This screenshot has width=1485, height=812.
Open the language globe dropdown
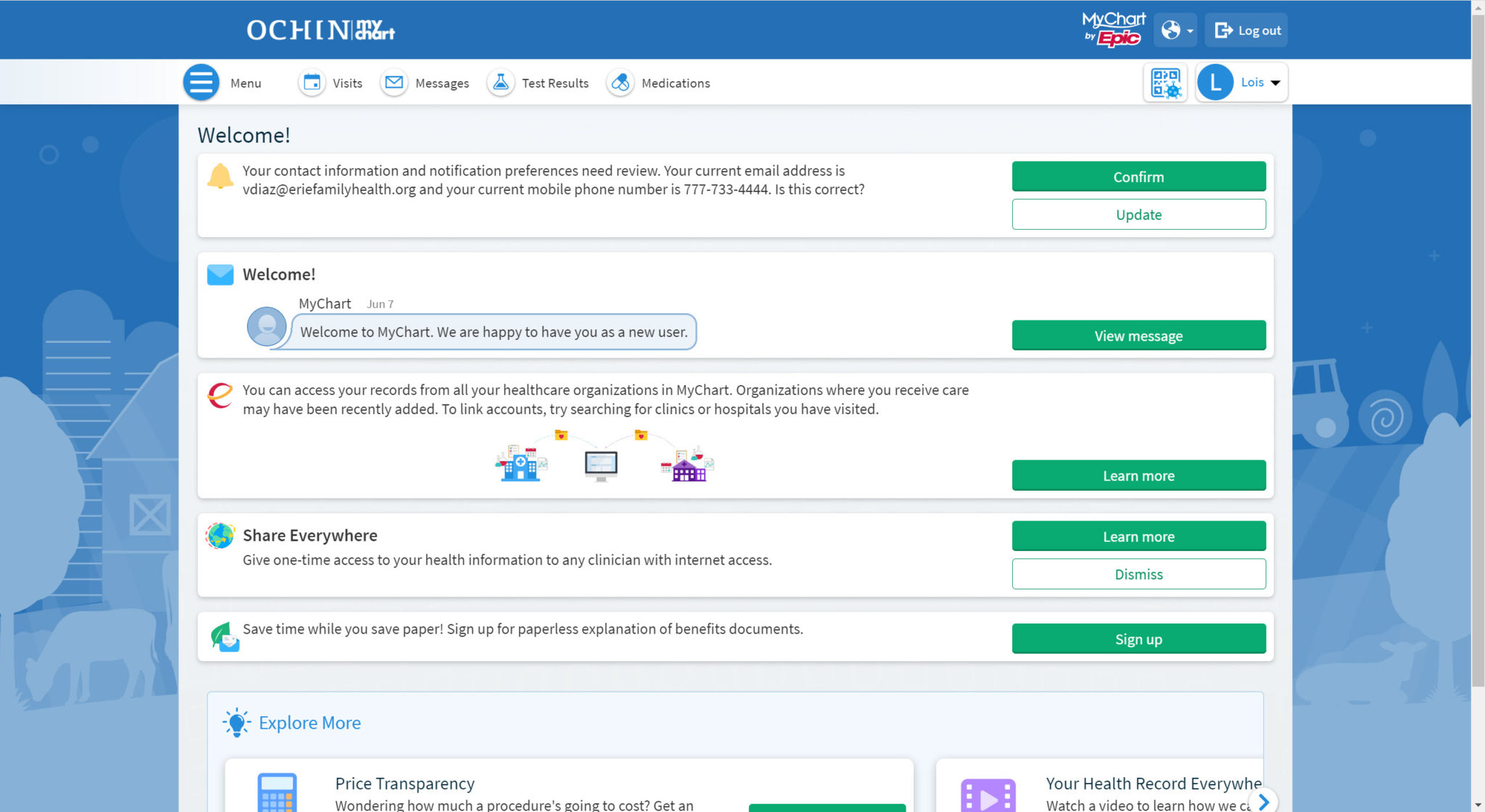click(1175, 30)
